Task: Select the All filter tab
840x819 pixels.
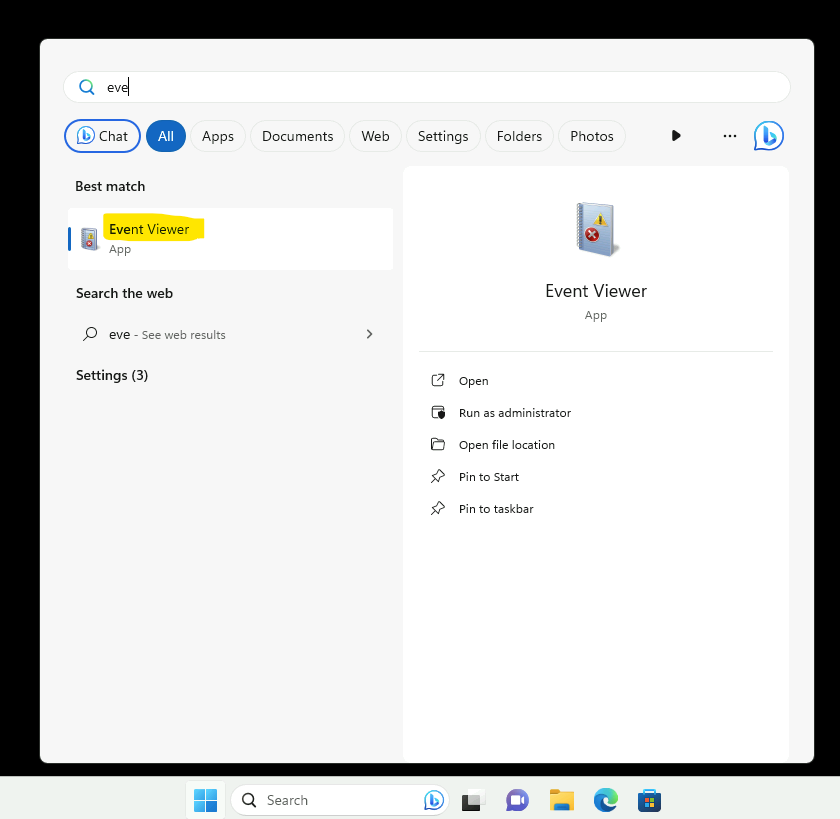Action: pyautogui.click(x=166, y=136)
